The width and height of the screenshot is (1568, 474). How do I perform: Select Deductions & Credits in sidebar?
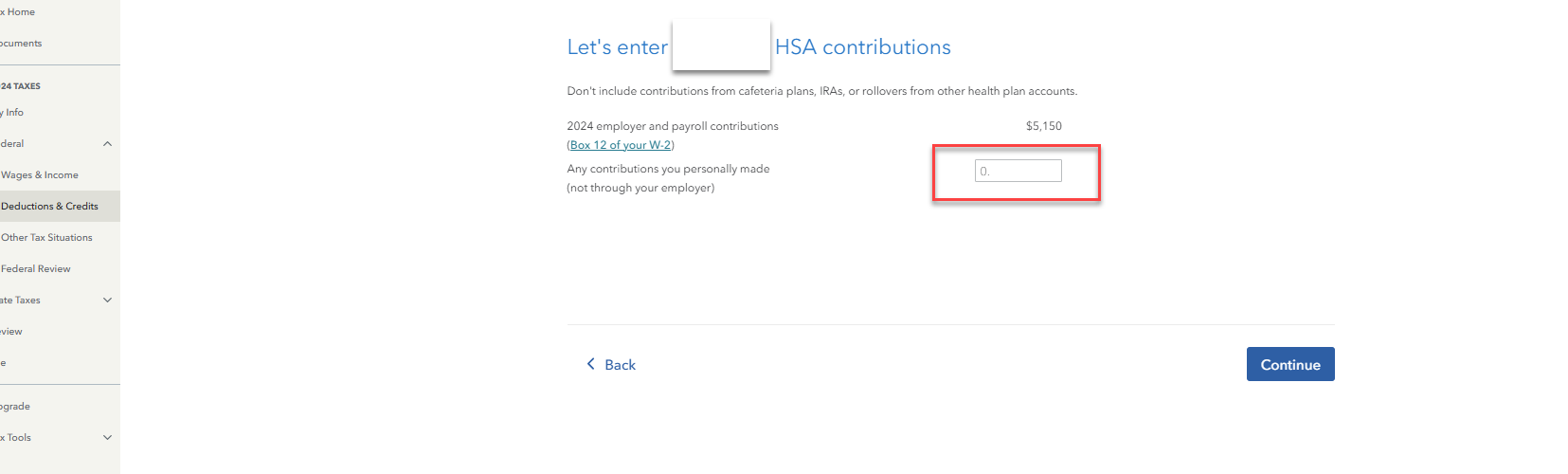coord(49,207)
